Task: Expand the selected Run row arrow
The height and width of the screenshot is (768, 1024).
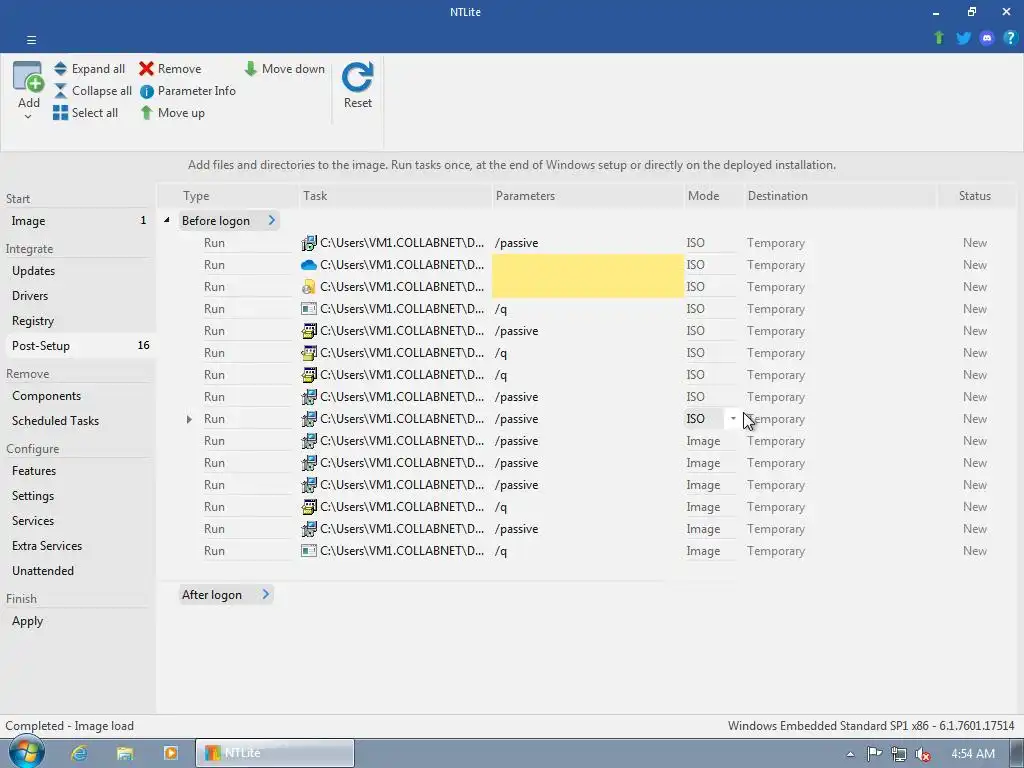Action: coord(189,419)
